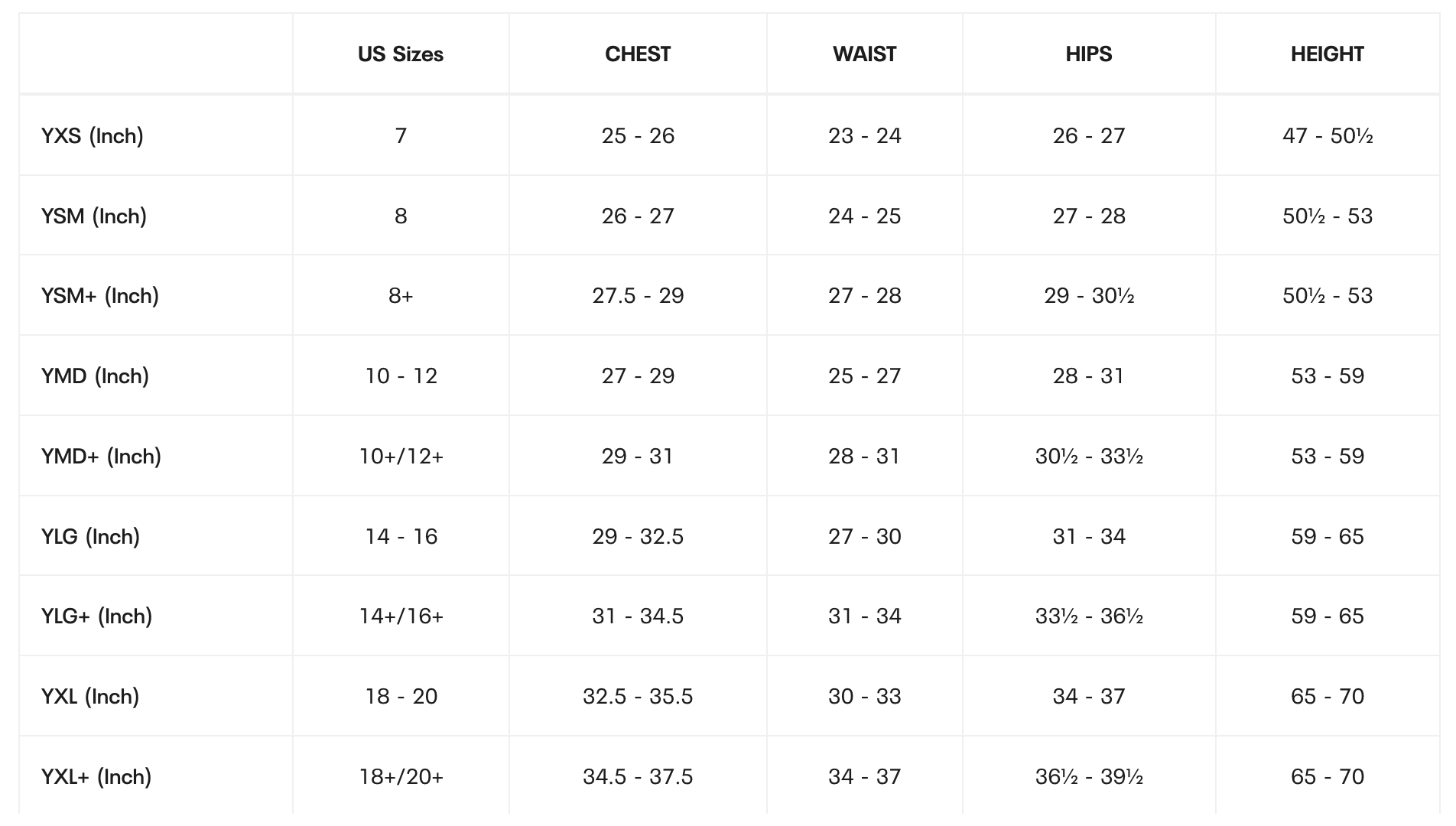Click the HIPS column header

point(1088,54)
